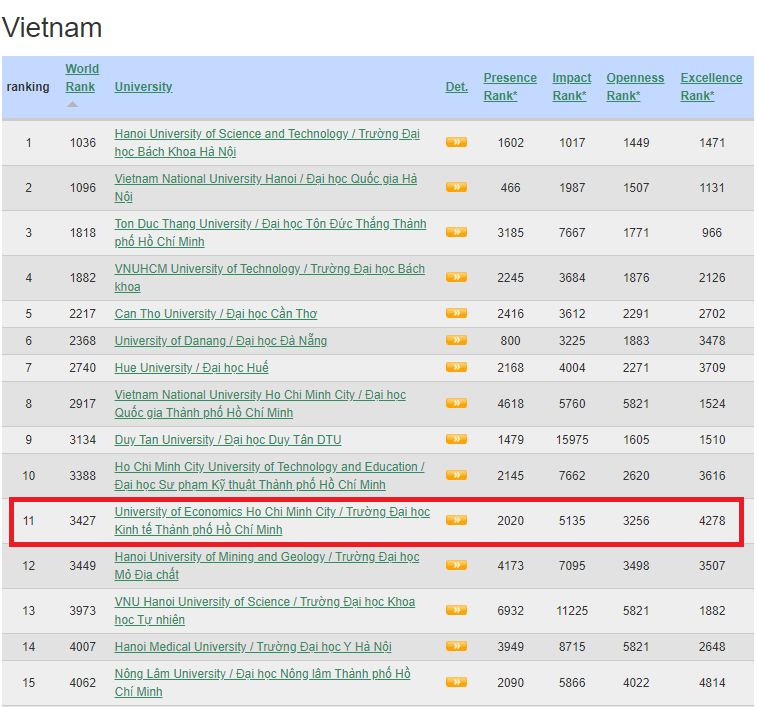Open details icon for University of Danang

pyautogui.click(x=456, y=340)
